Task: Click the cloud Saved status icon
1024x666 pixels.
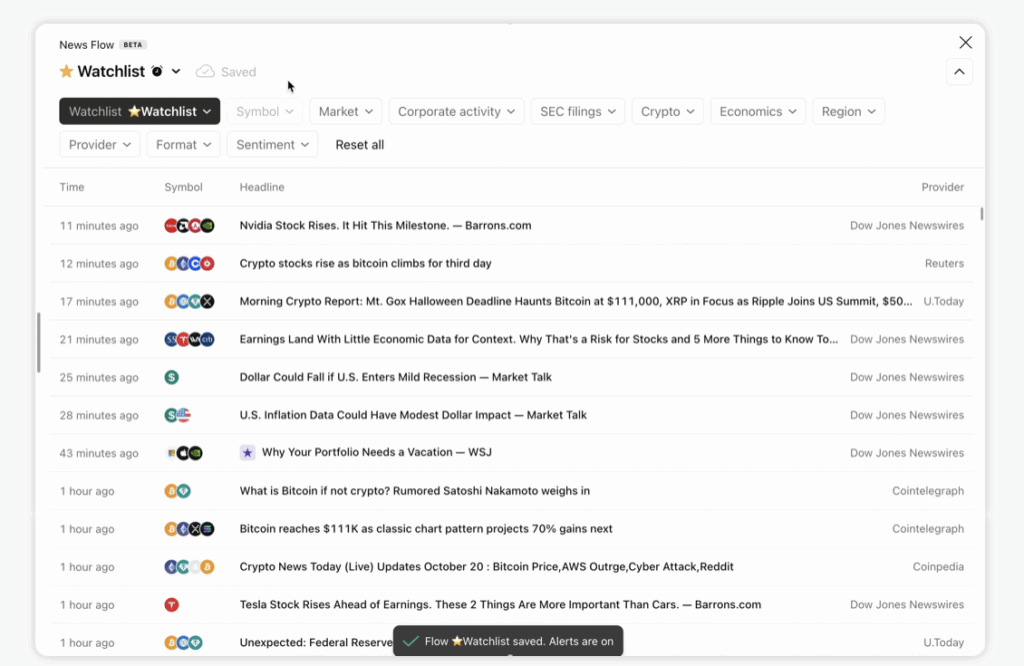Action: click(x=205, y=72)
